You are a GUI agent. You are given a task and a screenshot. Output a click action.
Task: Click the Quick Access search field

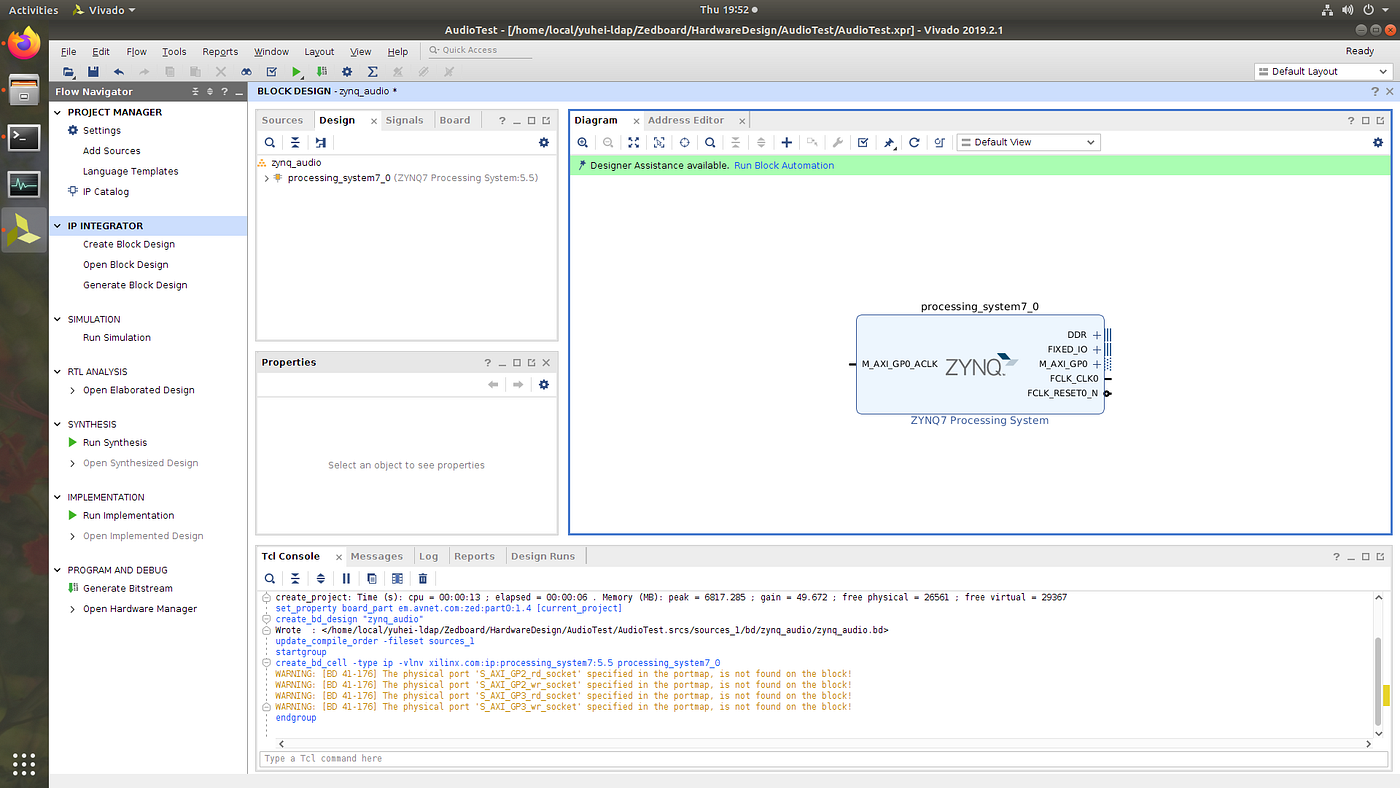coord(479,50)
